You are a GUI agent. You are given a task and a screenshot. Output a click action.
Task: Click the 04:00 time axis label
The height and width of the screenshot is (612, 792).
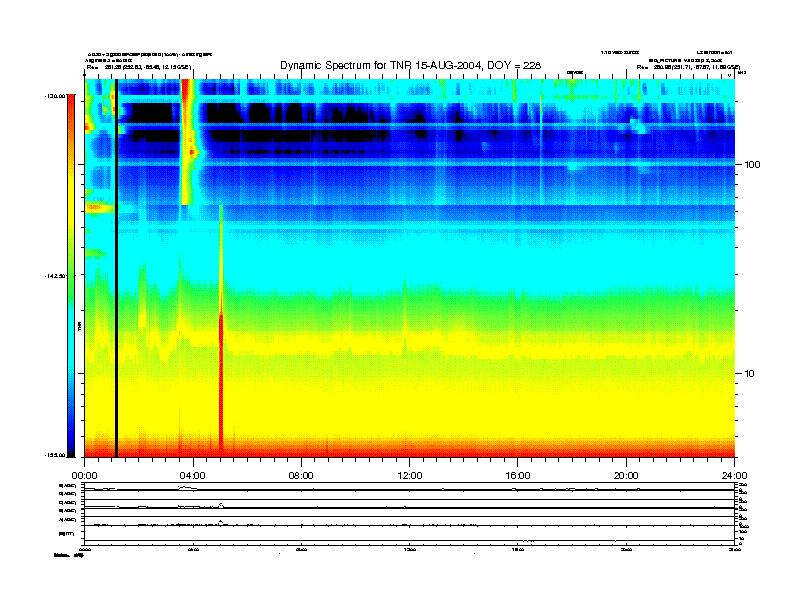193,476
